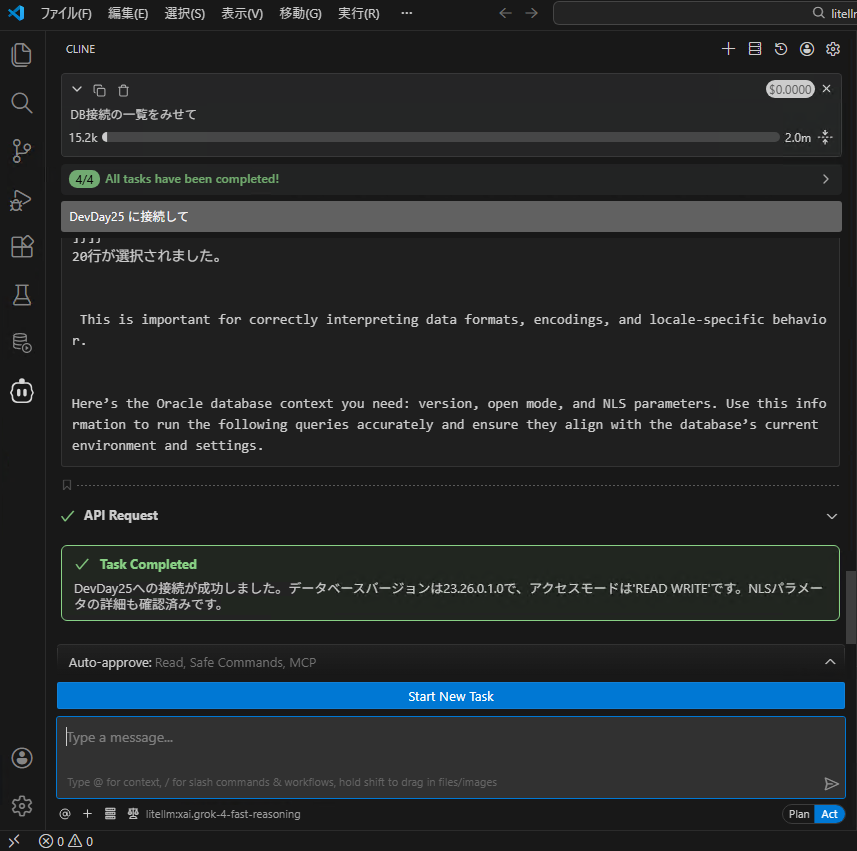Click the Start New Task button
The height and width of the screenshot is (851, 857).
point(451,696)
